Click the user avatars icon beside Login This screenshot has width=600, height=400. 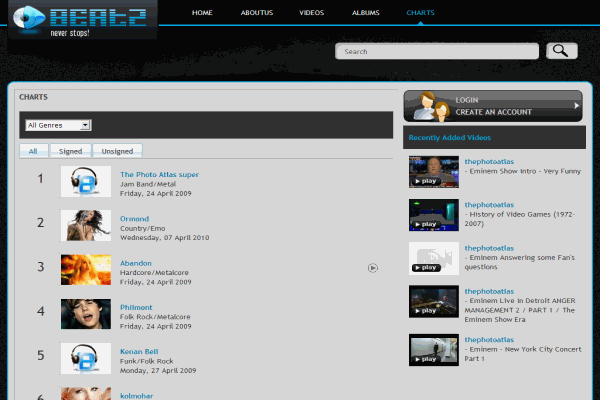[x=429, y=105]
